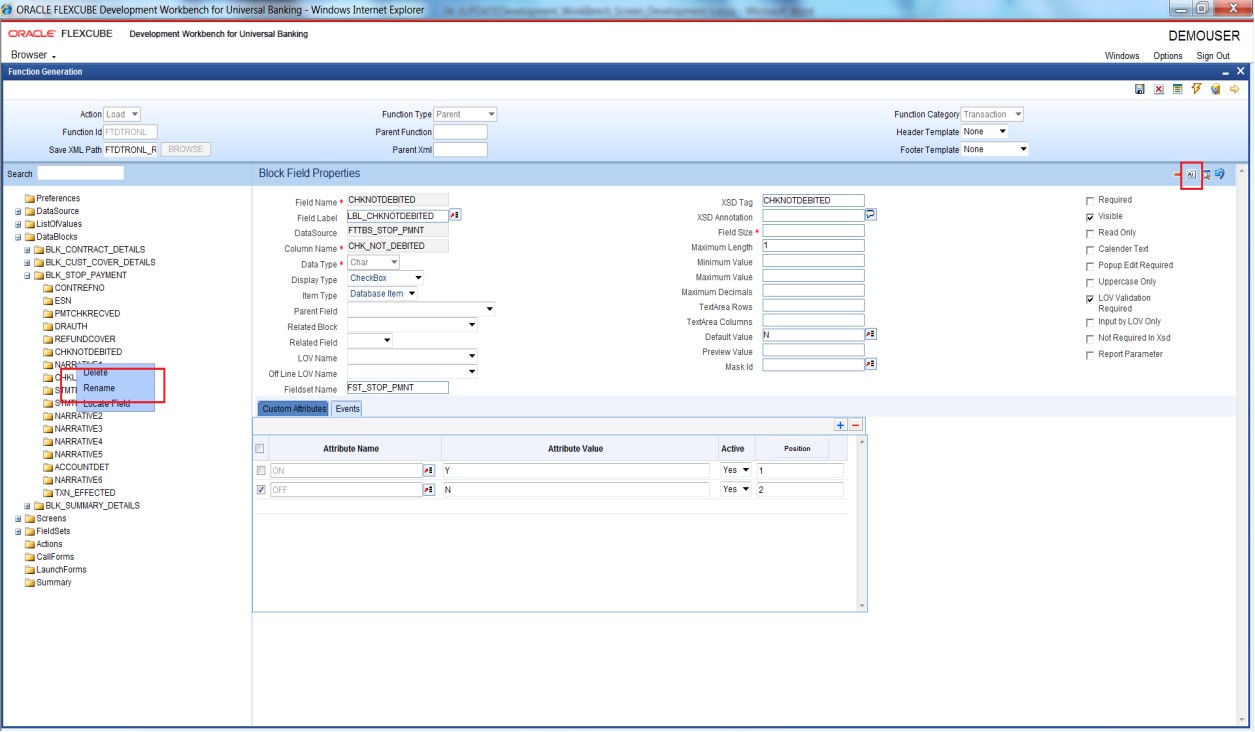Expand the Screens tree node
This screenshot has width=1255, height=732.
[x=18, y=519]
